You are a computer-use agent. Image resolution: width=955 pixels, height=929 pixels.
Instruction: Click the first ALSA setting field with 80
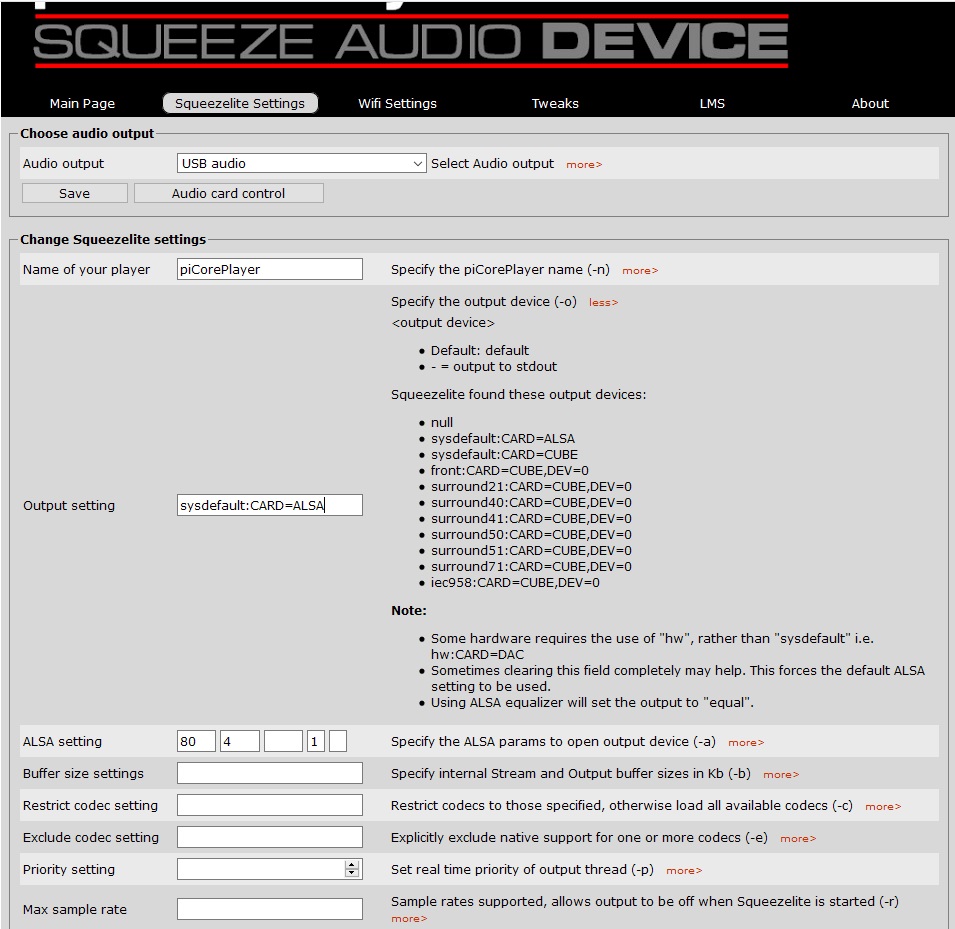196,741
